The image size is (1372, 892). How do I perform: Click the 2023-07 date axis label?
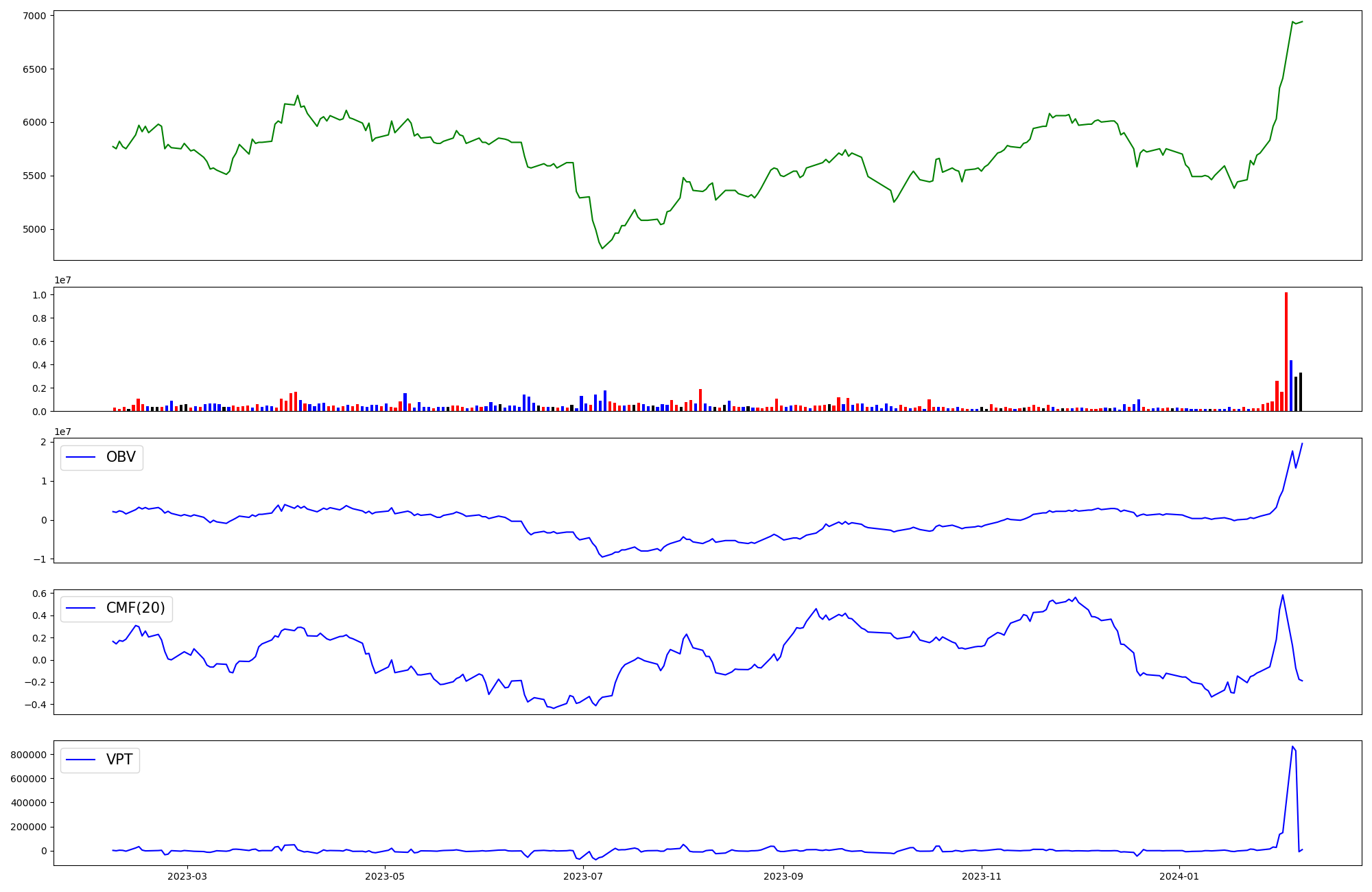(583, 876)
